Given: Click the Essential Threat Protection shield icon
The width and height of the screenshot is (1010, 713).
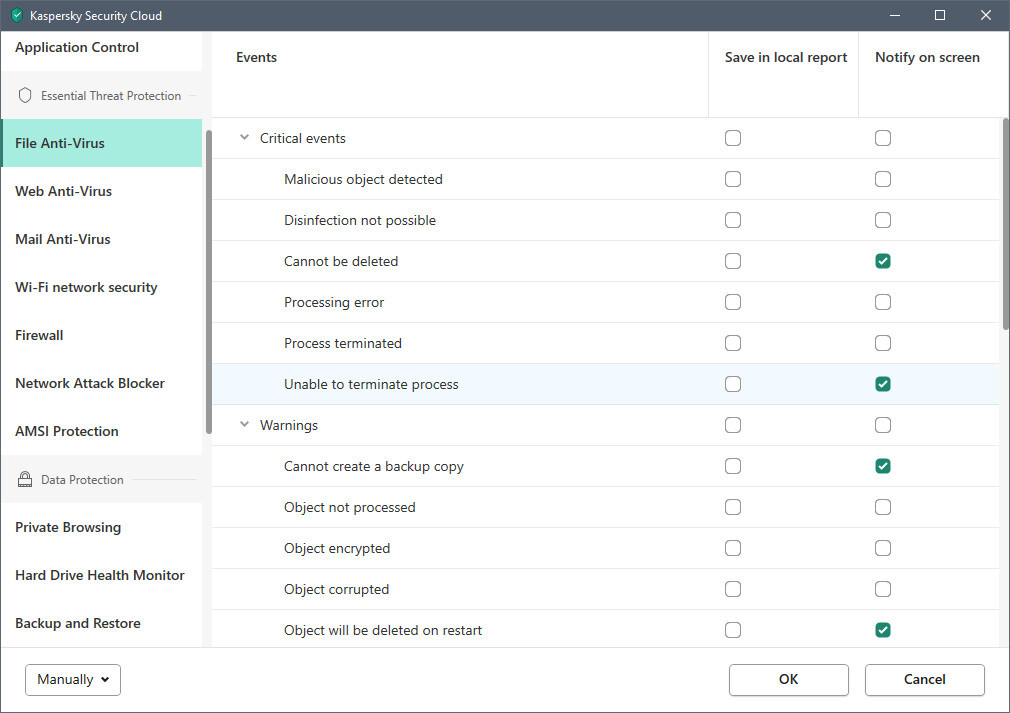Looking at the screenshot, I should (x=25, y=95).
